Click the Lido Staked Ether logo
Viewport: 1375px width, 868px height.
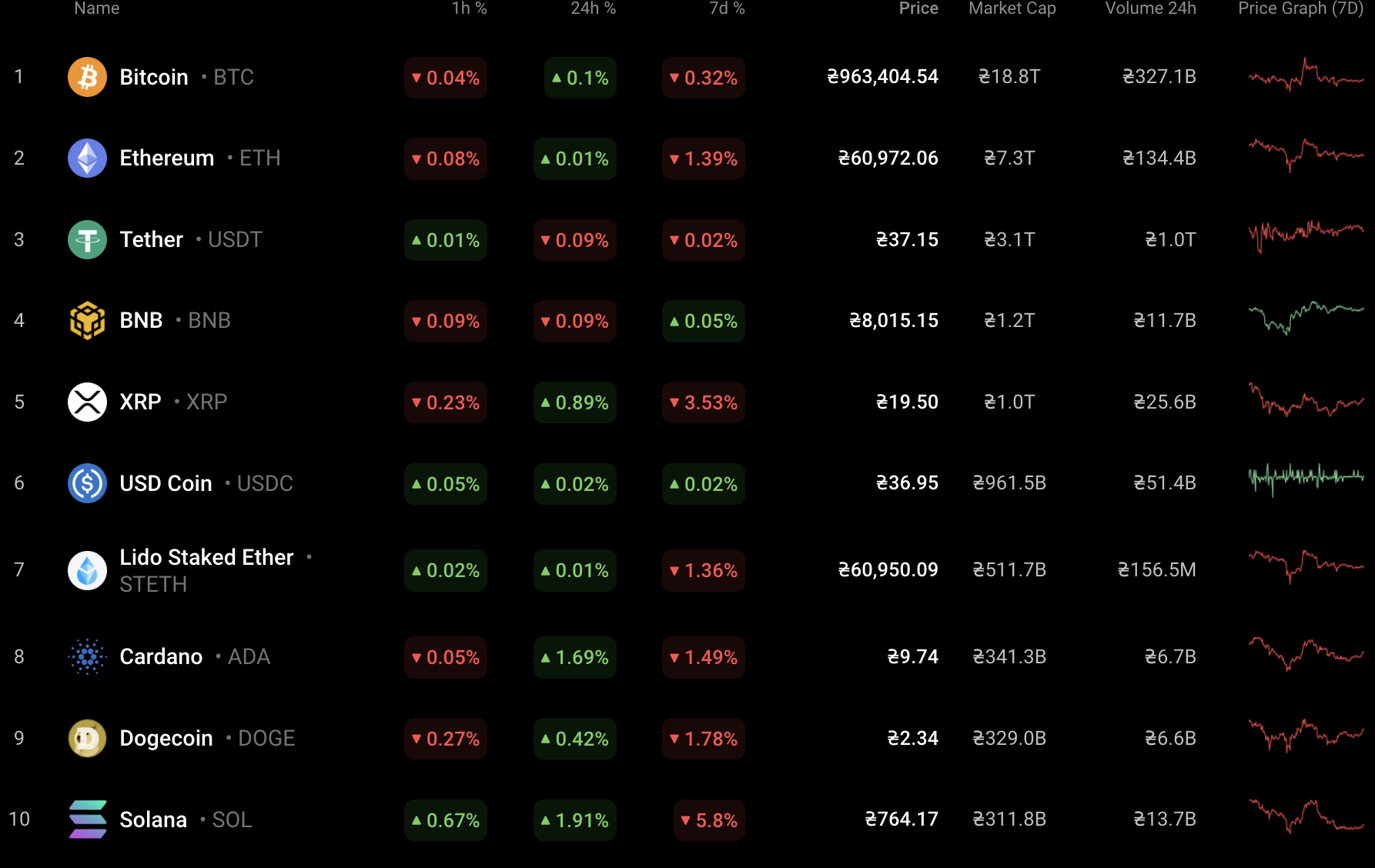[x=87, y=569]
